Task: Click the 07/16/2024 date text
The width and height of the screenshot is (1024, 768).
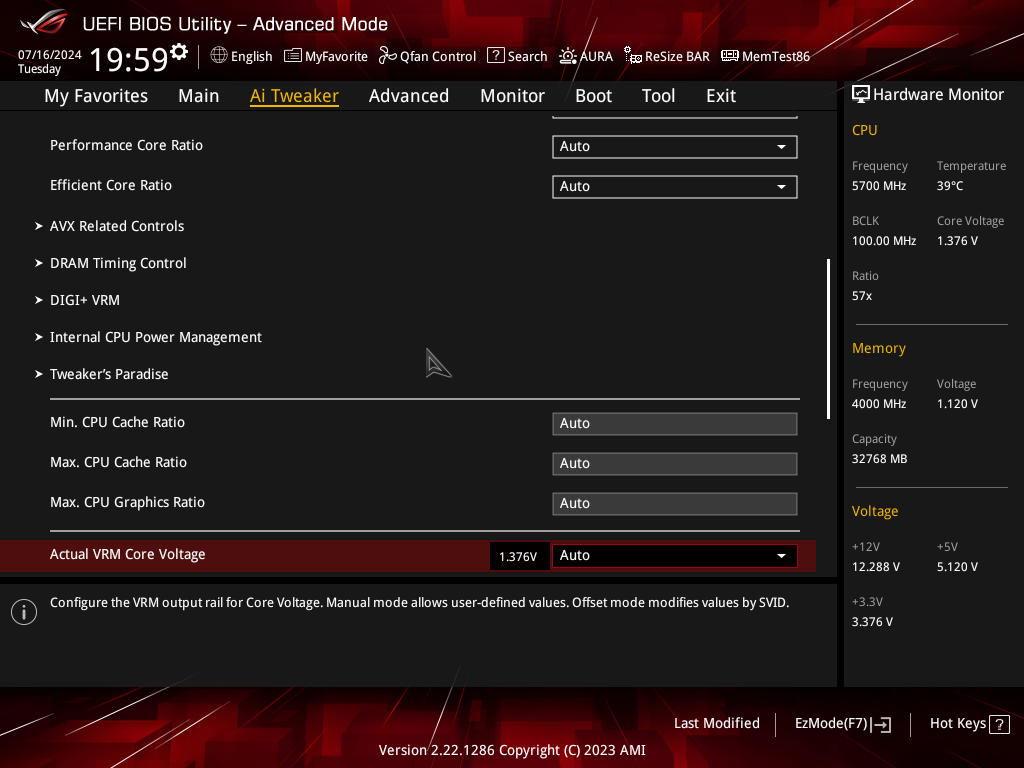Action: click(50, 55)
